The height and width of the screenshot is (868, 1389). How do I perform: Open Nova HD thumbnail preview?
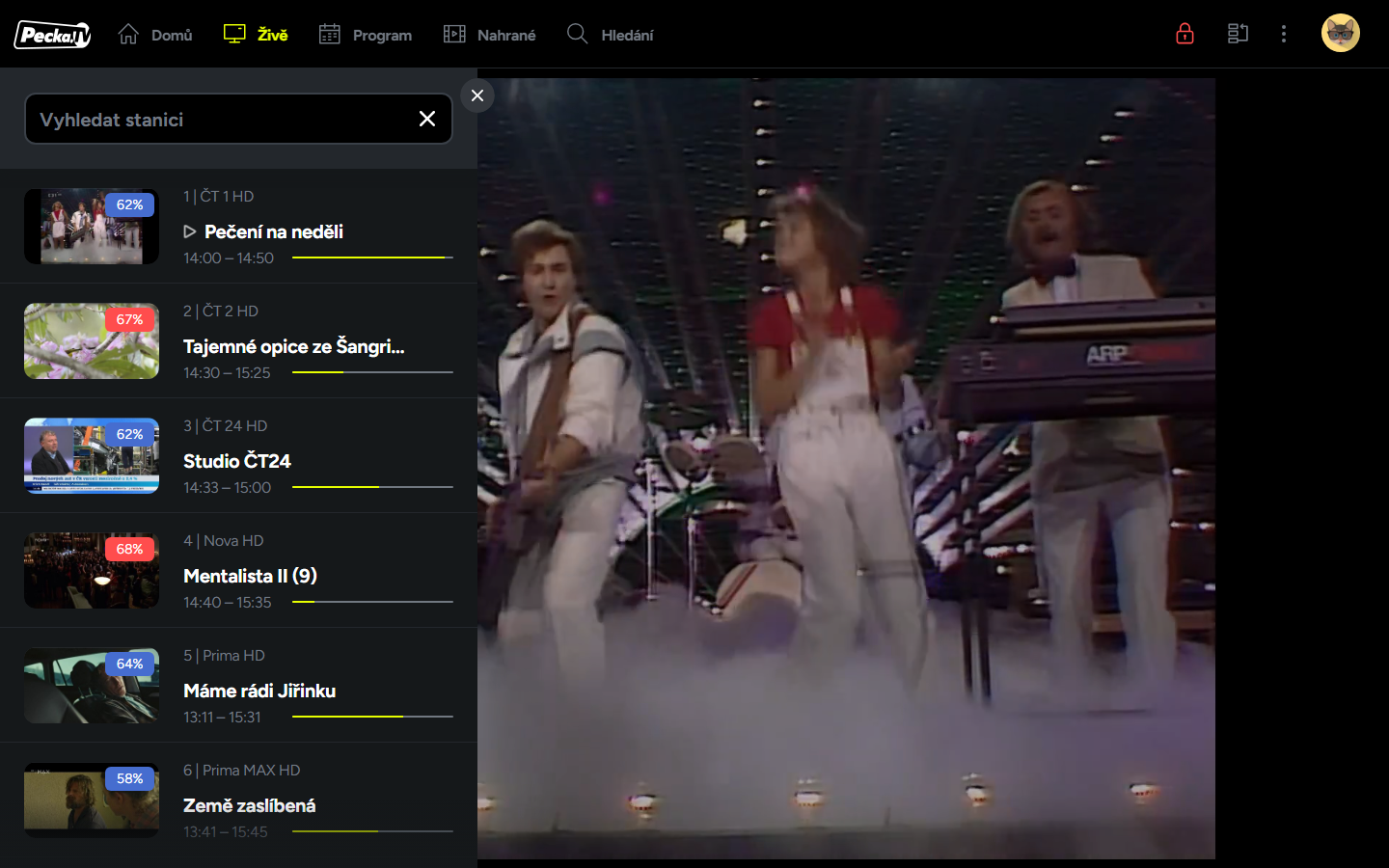click(x=92, y=571)
